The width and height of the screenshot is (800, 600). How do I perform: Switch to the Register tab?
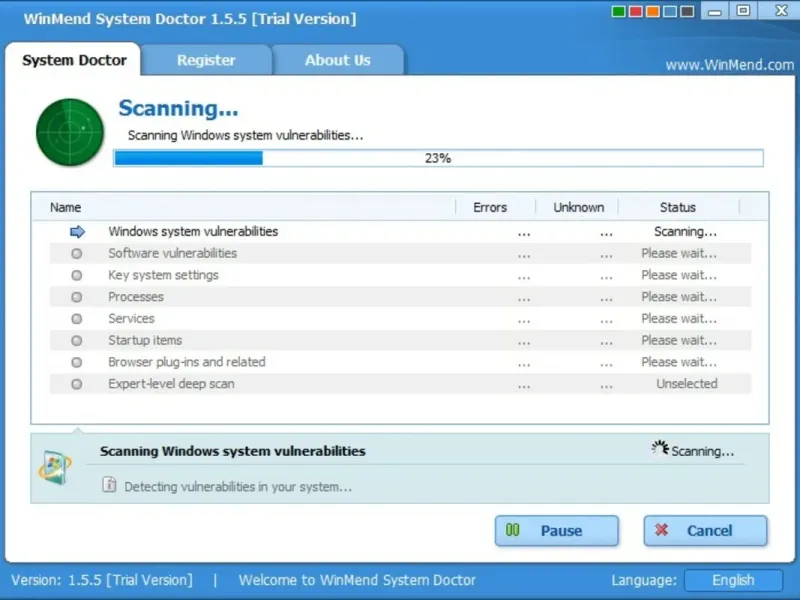coord(206,60)
